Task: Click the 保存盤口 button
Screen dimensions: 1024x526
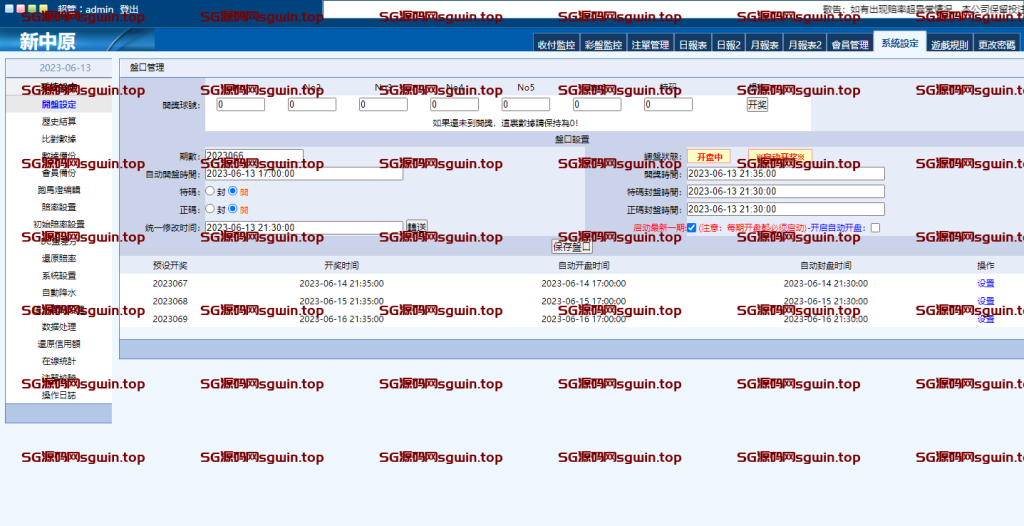Action: point(572,246)
